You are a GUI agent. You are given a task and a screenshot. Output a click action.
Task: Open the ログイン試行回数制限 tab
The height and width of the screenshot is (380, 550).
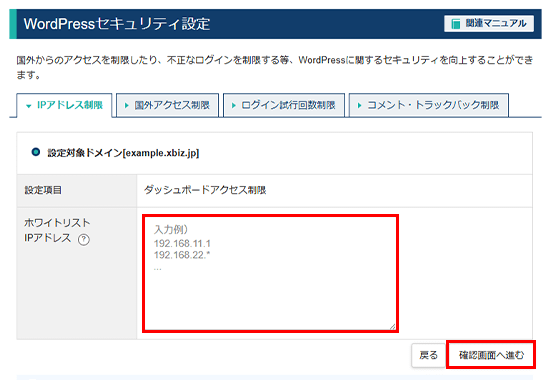[x=284, y=105]
